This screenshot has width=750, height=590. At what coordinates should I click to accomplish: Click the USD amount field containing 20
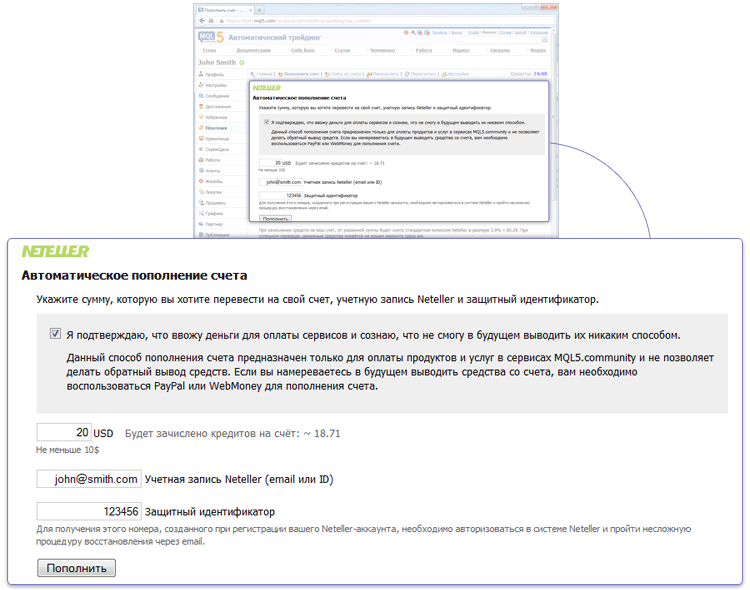coord(64,433)
